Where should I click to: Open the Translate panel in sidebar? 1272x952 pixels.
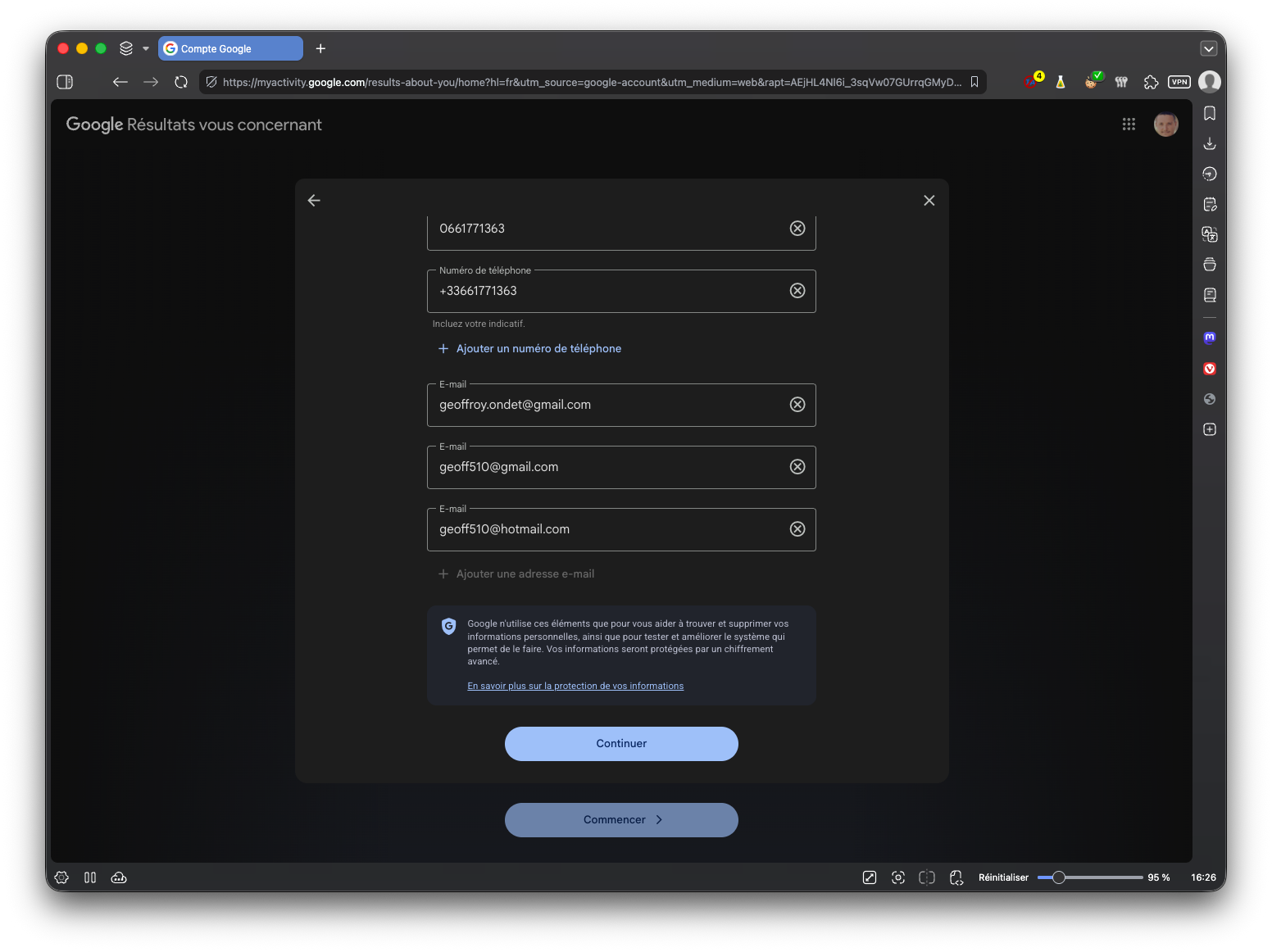click(1210, 234)
